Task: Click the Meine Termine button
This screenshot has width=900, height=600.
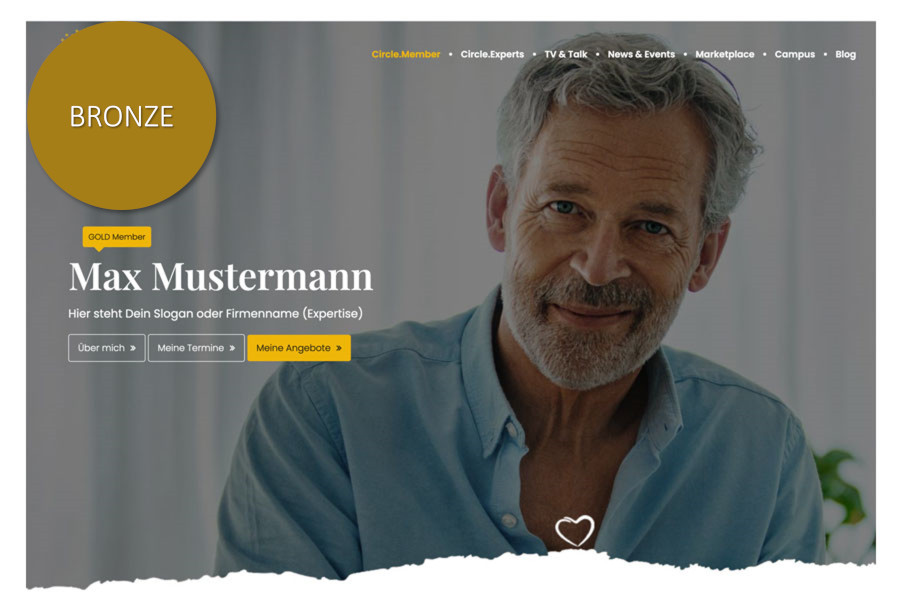Action: click(196, 348)
